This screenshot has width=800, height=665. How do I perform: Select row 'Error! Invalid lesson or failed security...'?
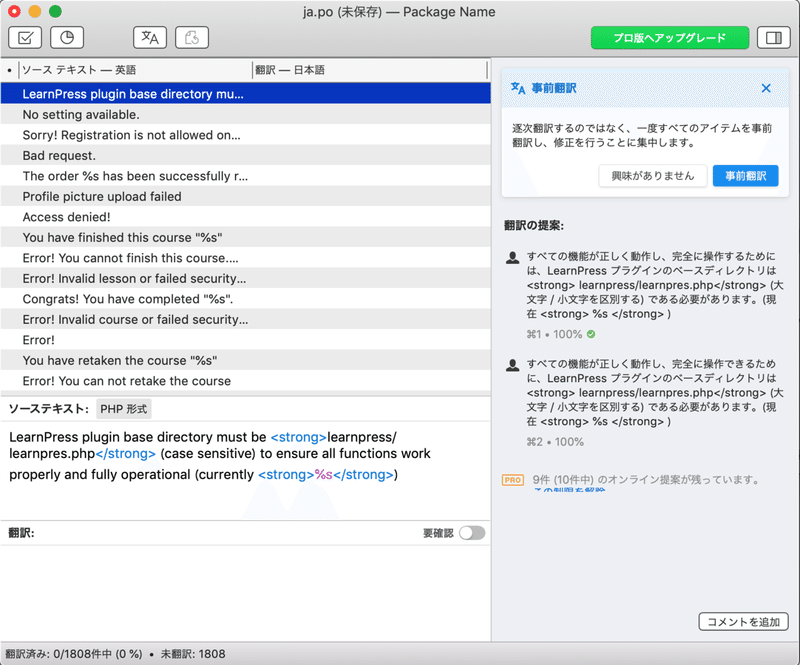[245, 278]
